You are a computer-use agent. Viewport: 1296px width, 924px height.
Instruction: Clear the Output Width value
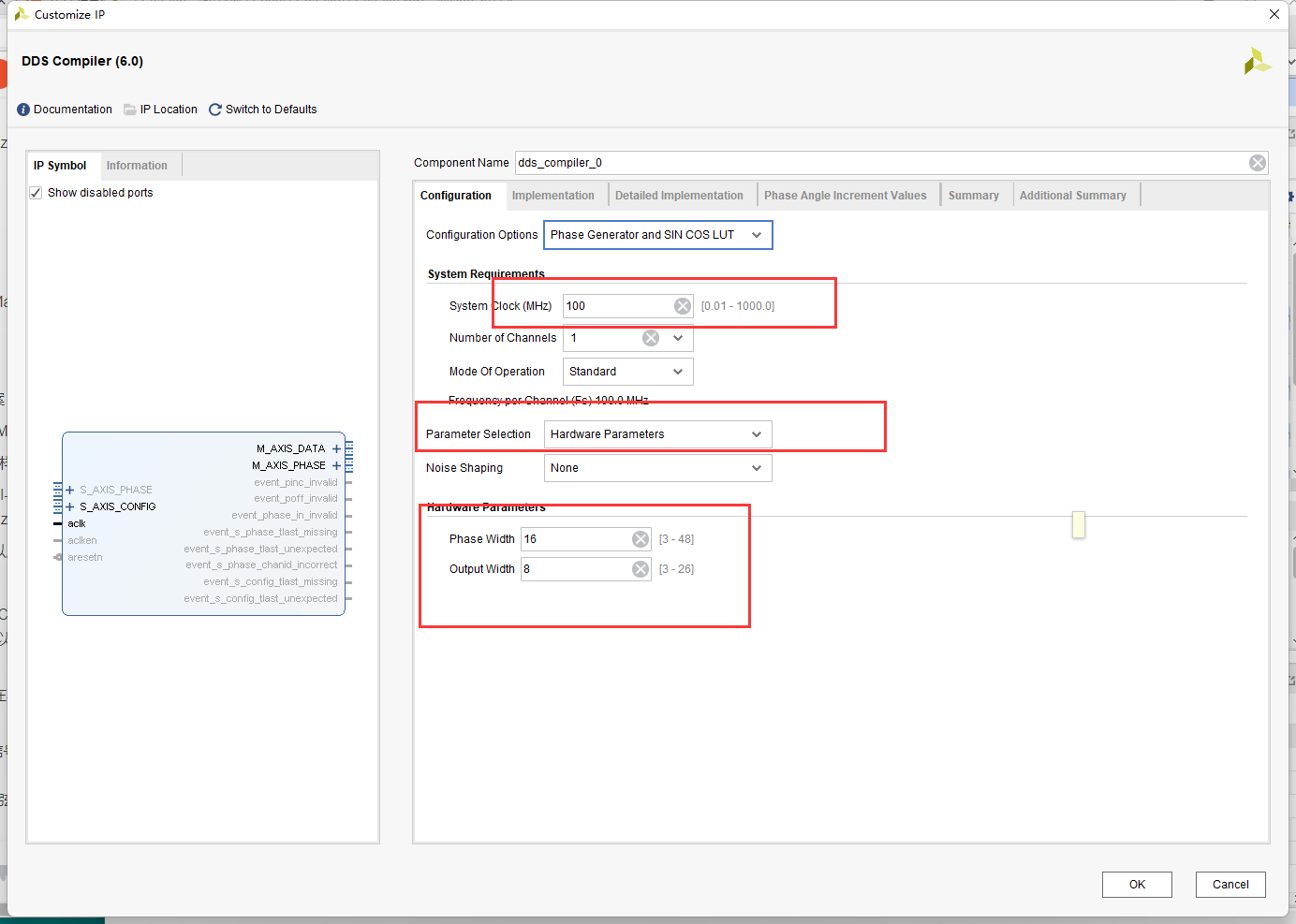coord(641,569)
